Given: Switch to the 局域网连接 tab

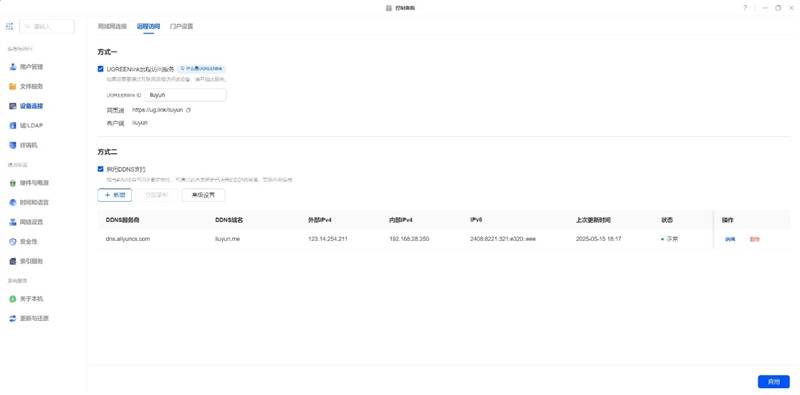Looking at the screenshot, I should (x=112, y=26).
